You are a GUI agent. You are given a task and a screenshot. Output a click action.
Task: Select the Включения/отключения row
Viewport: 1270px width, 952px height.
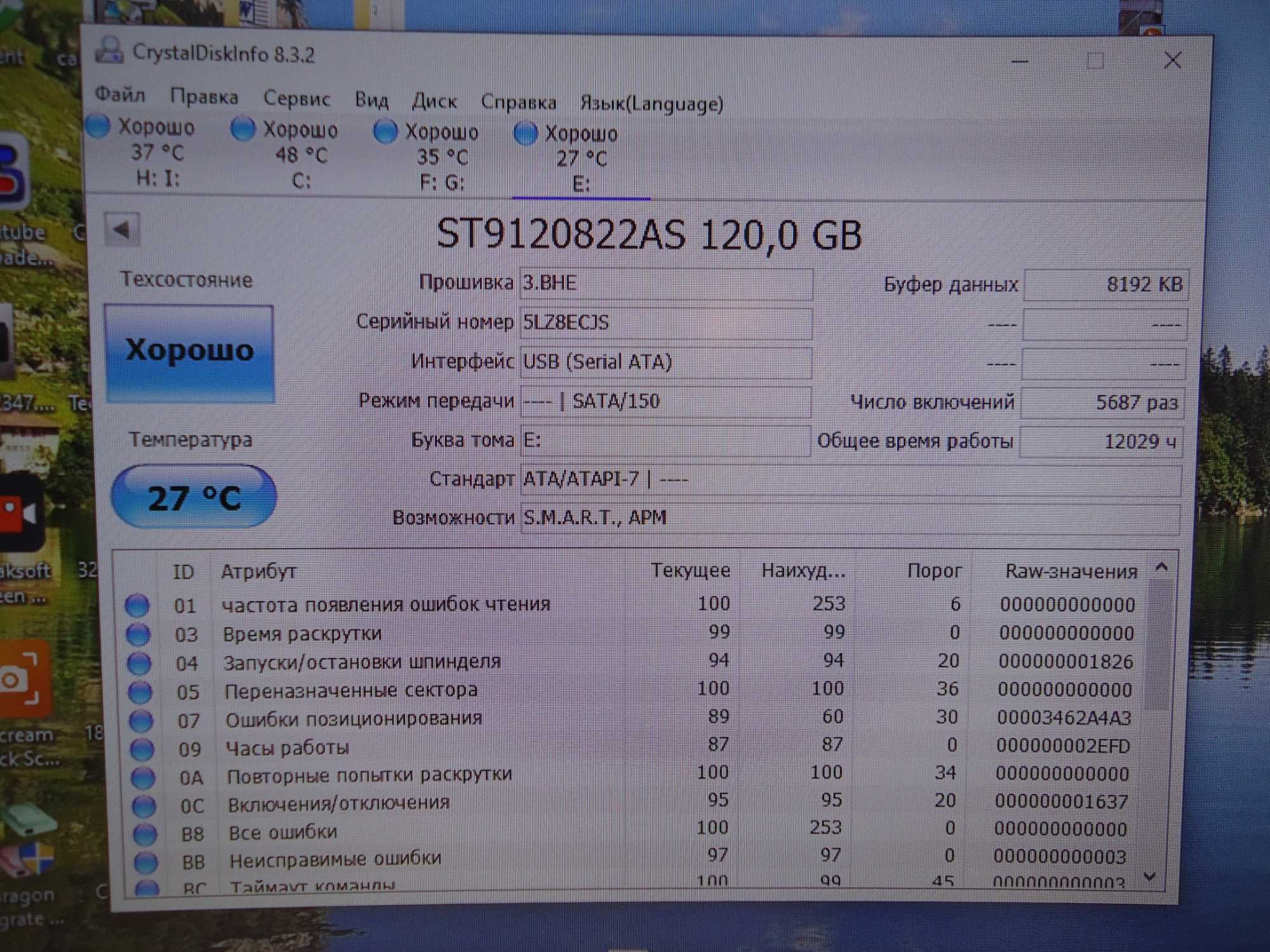click(x=632, y=802)
